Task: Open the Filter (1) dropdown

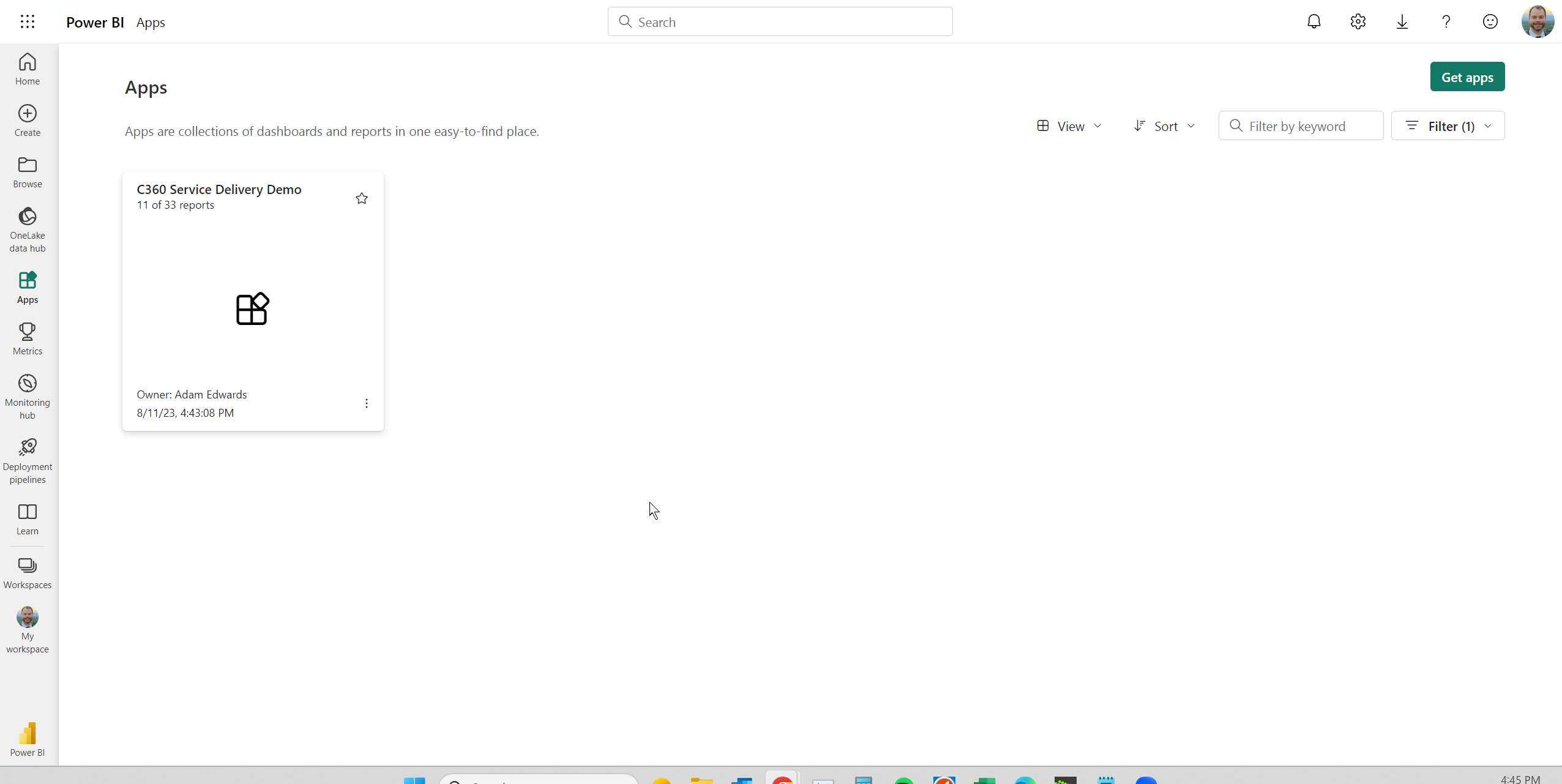Action: [x=1448, y=126]
